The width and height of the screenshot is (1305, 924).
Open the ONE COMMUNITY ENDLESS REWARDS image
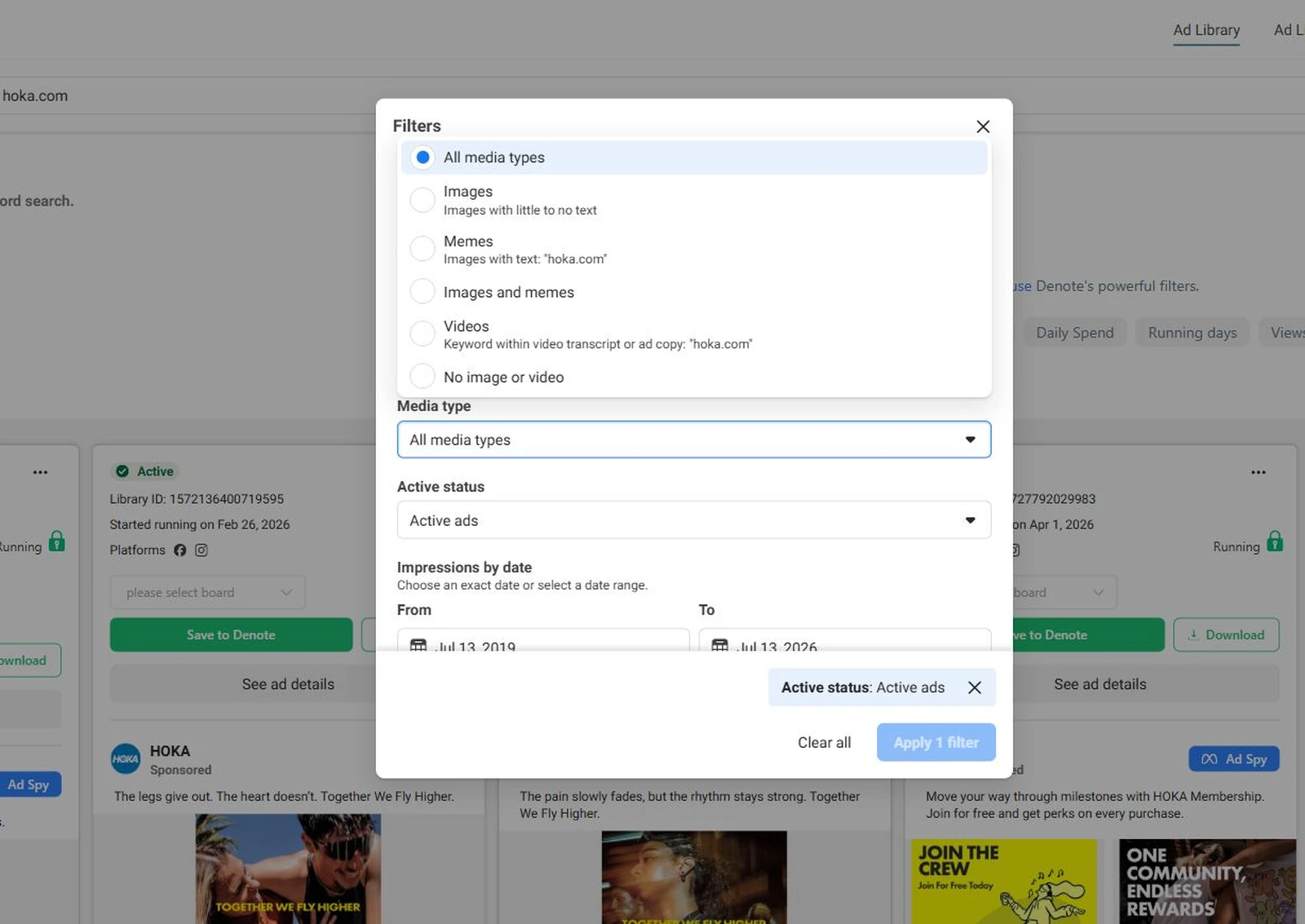(1207, 882)
